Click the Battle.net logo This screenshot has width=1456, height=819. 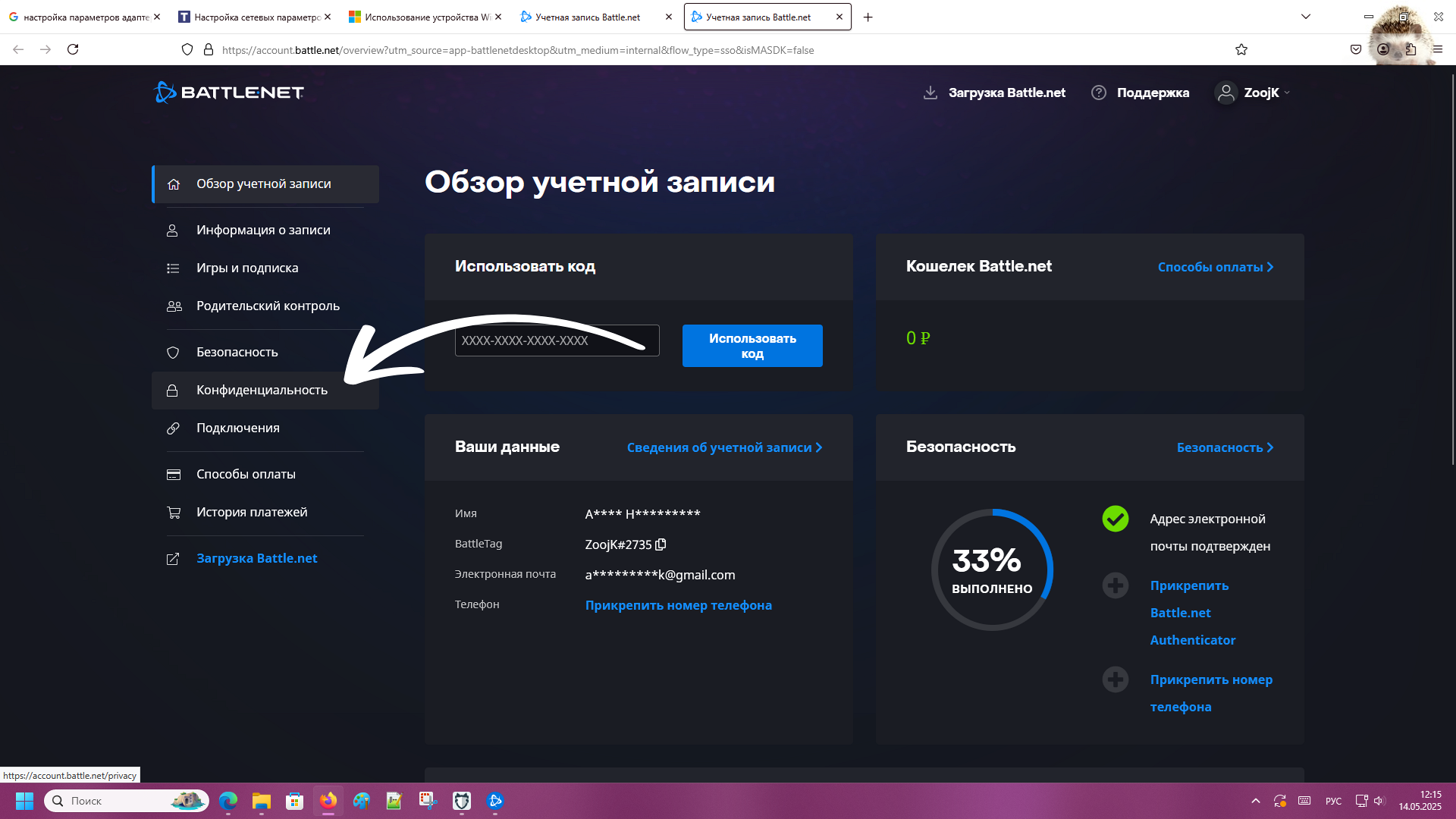pos(228,93)
